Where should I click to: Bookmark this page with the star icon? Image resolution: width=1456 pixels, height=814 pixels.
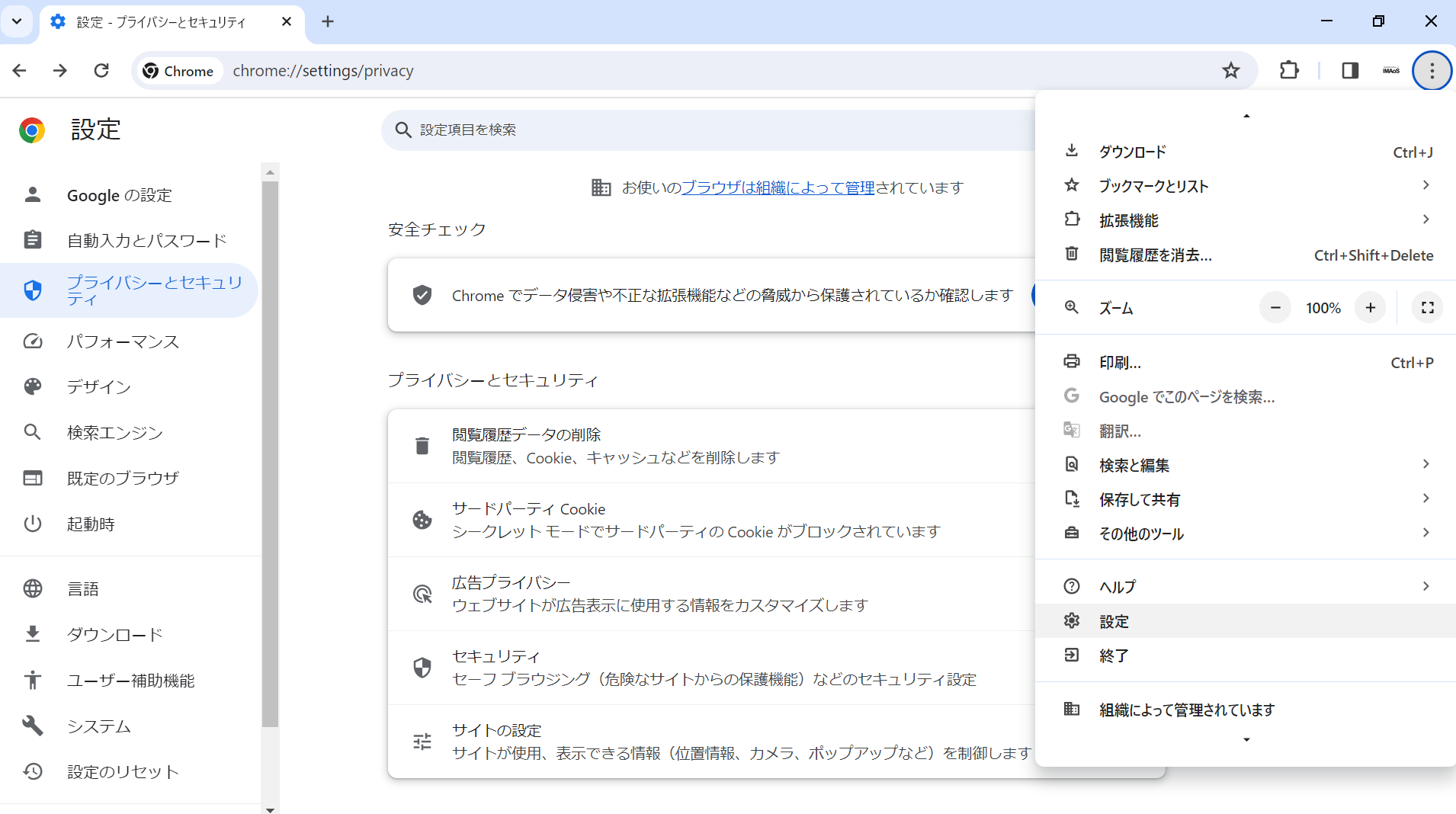pos(1230,70)
